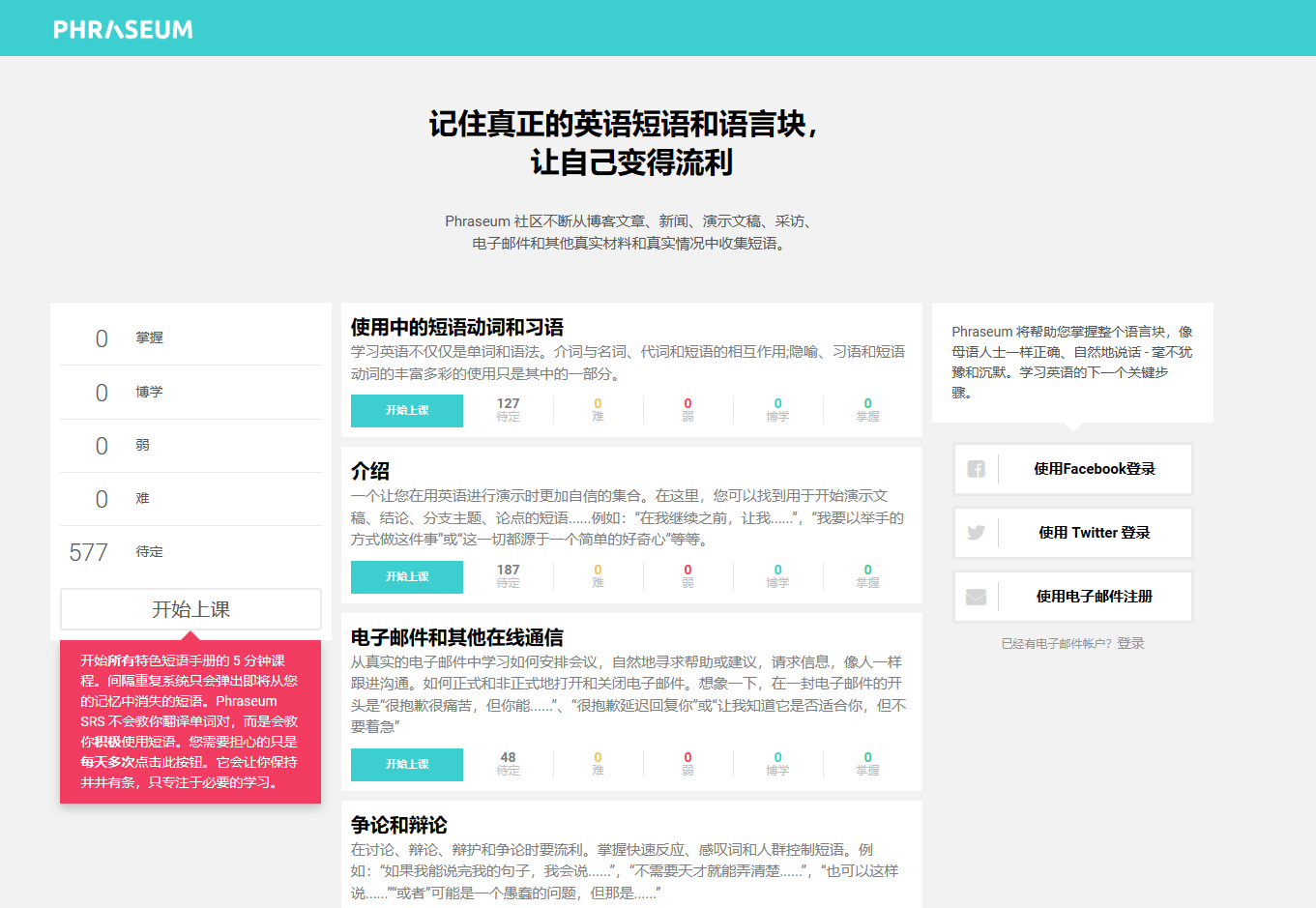Choose 使用电子邮件注册 to sign up

click(x=1094, y=597)
